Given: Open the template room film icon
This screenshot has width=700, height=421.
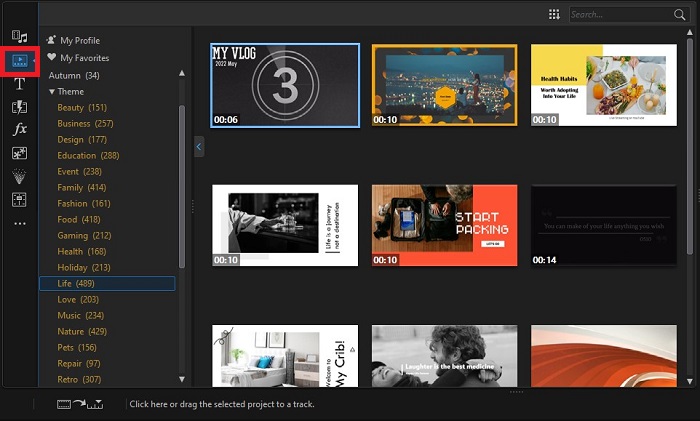Looking at the screenshot, I should point(20,200).
